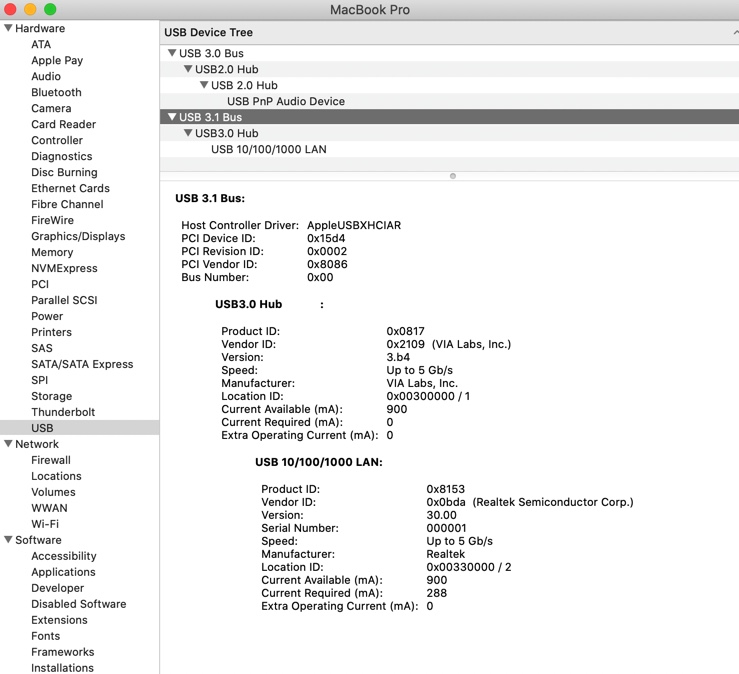
Task: Select Thunderbolt under Hardware
Action: tap(63, 412)
